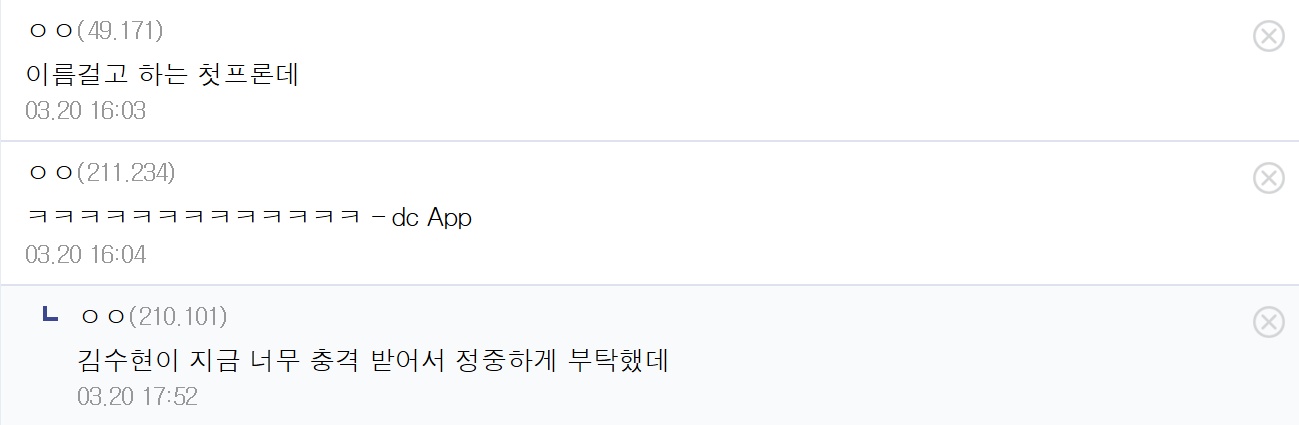This screenshot has height=425, width=1299.
Task: Click the IP label (210.101)
Action: [x=178, y=317]
